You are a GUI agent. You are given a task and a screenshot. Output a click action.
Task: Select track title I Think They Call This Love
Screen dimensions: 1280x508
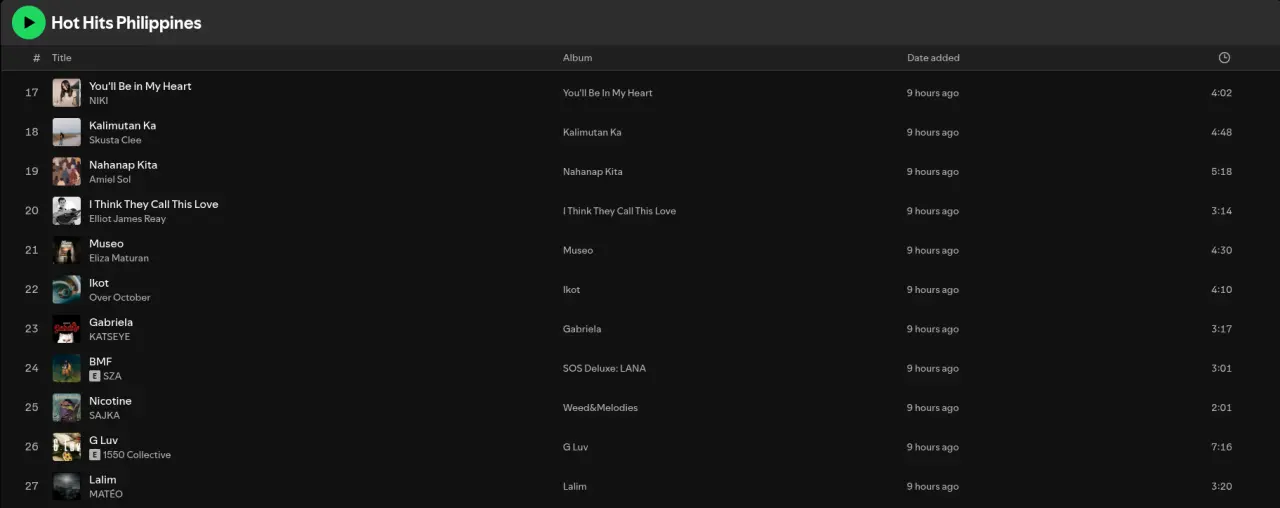[153, 204]
